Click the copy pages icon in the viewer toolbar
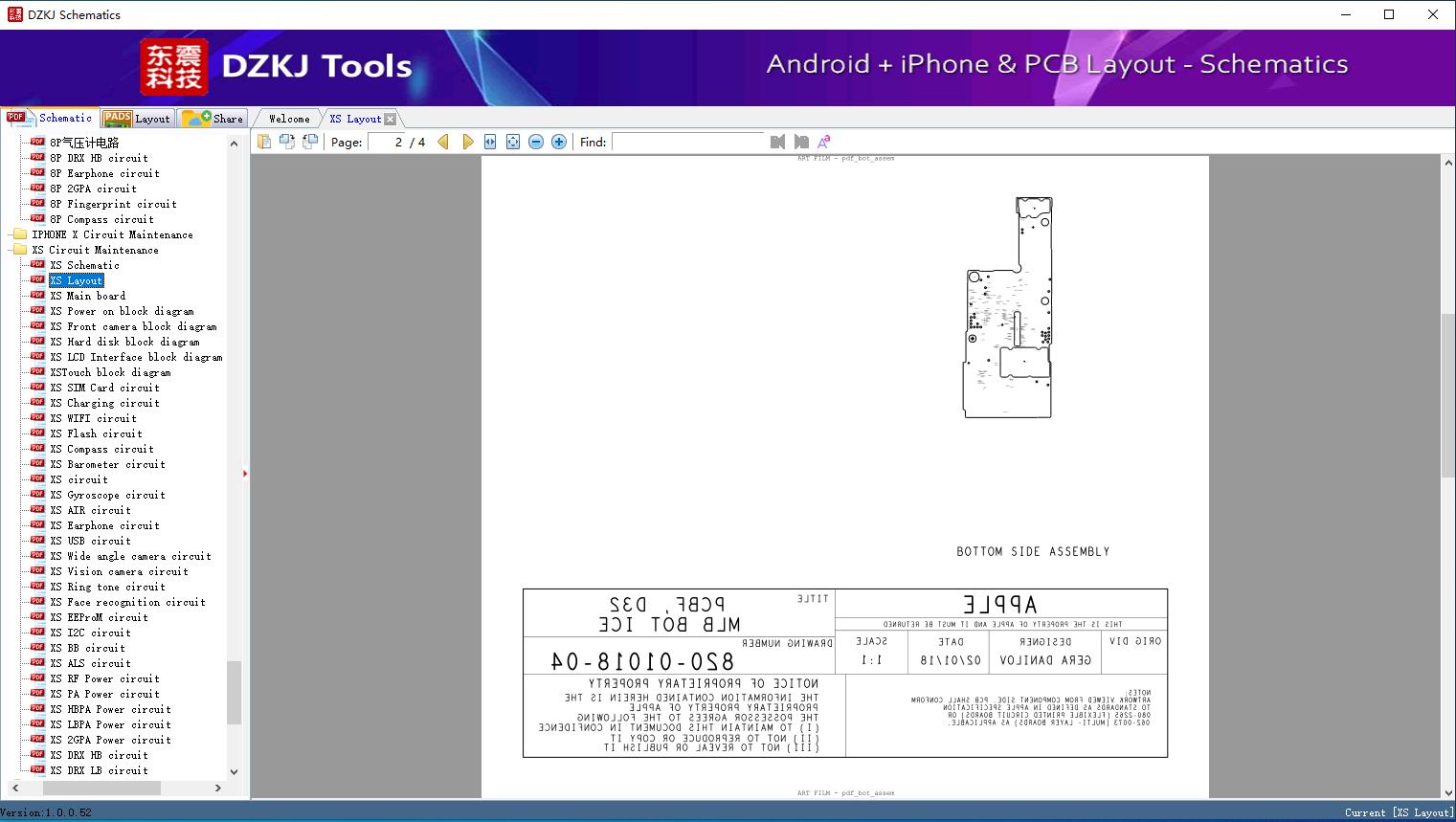The width and height of the screenshot is (1456, 822). tap(263, 142)
